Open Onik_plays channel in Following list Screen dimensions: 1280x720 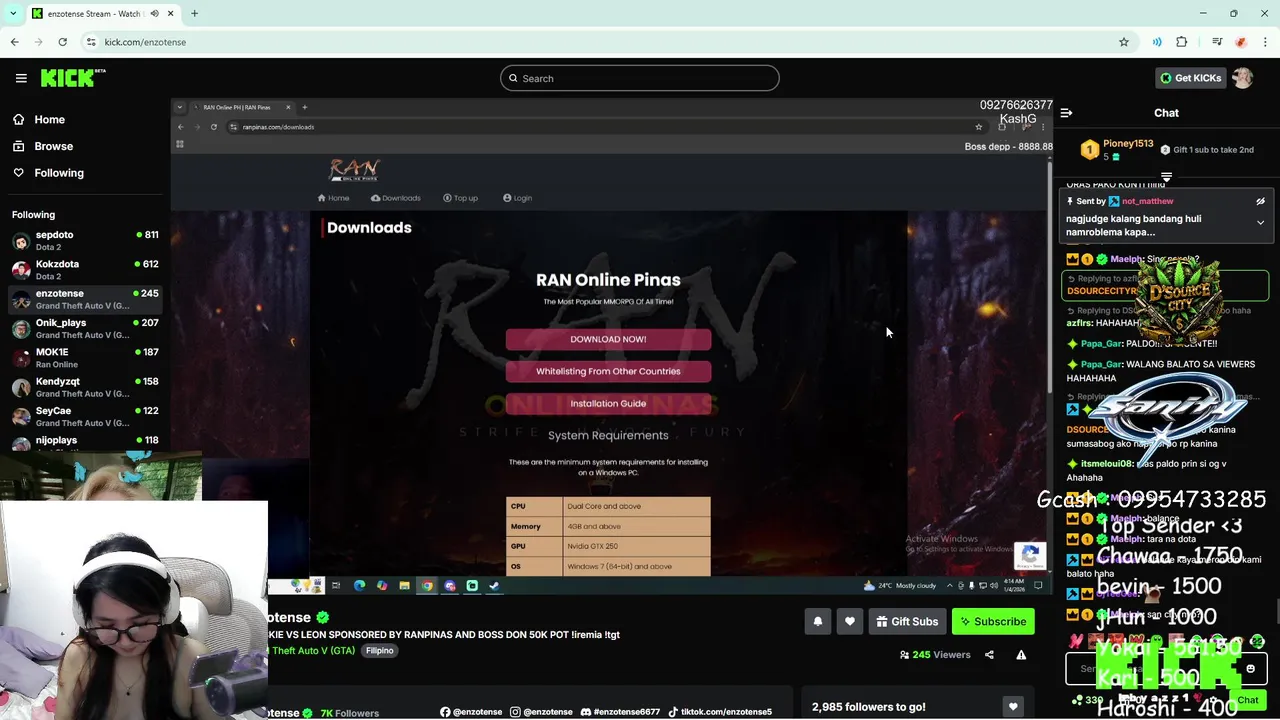tap(85, 328)
